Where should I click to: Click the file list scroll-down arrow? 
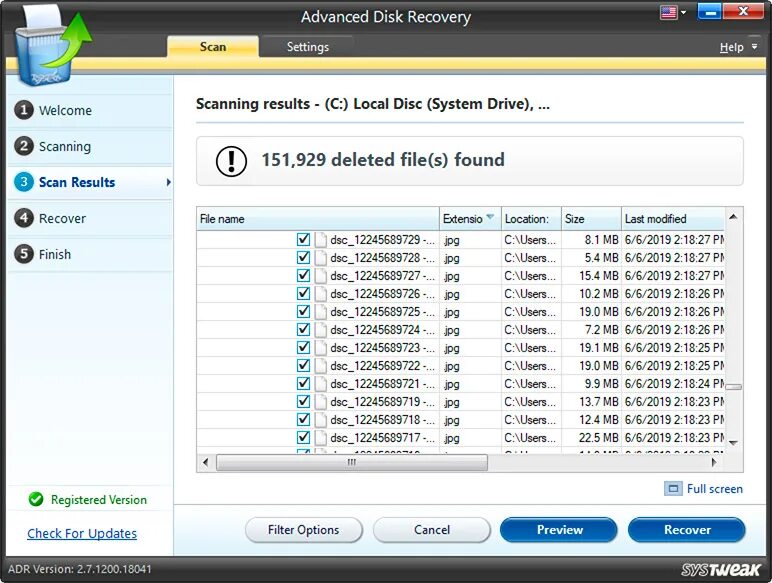[733, 443]
